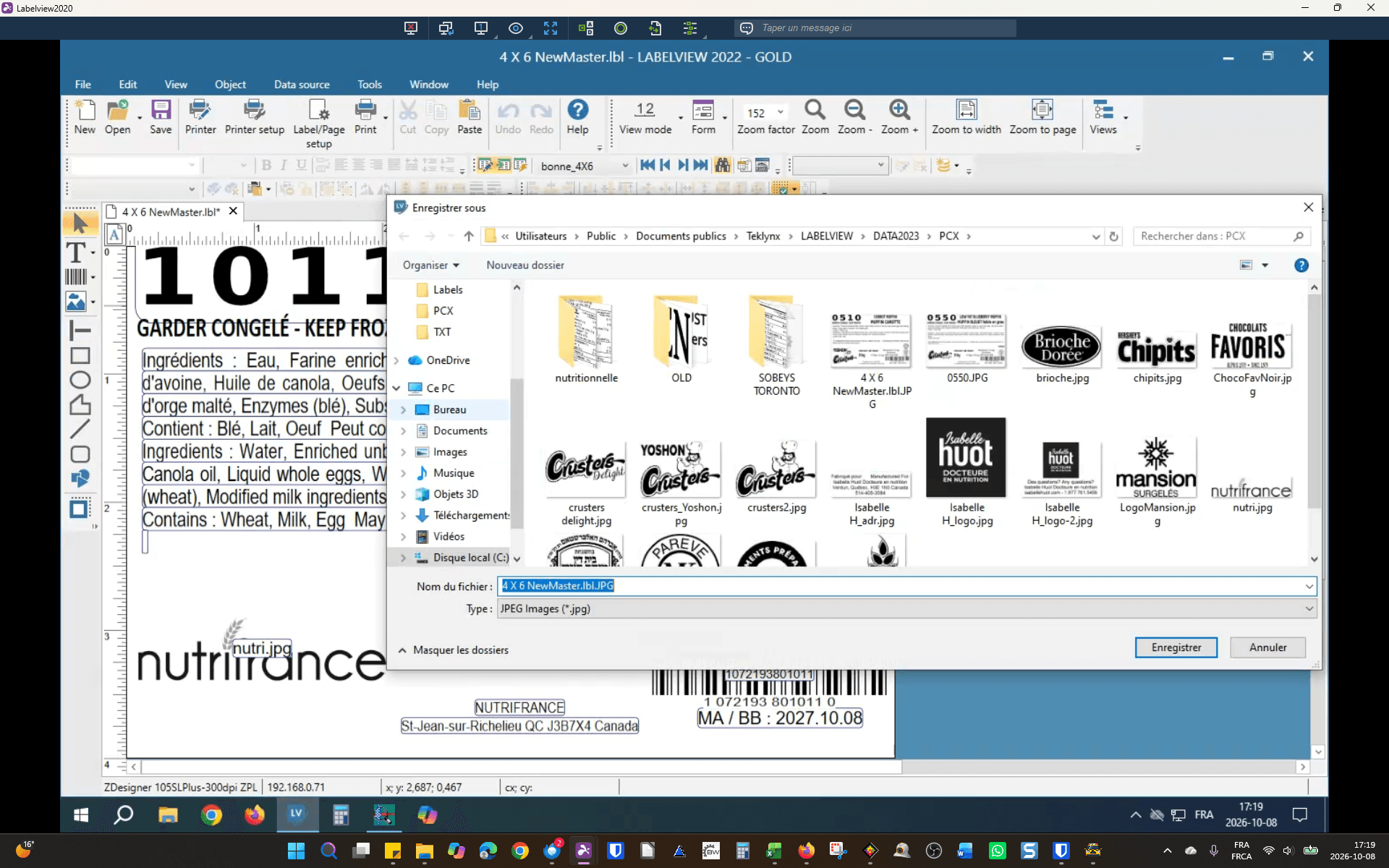
Task: Click the Zoom to width icon
Action: pyautogui.click(x=966, y=118)
